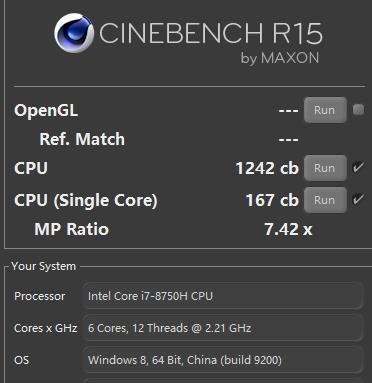Click the CINEBENCH R15 title text
The height and width of the screenshot is (383, 372).
(211, 33)
